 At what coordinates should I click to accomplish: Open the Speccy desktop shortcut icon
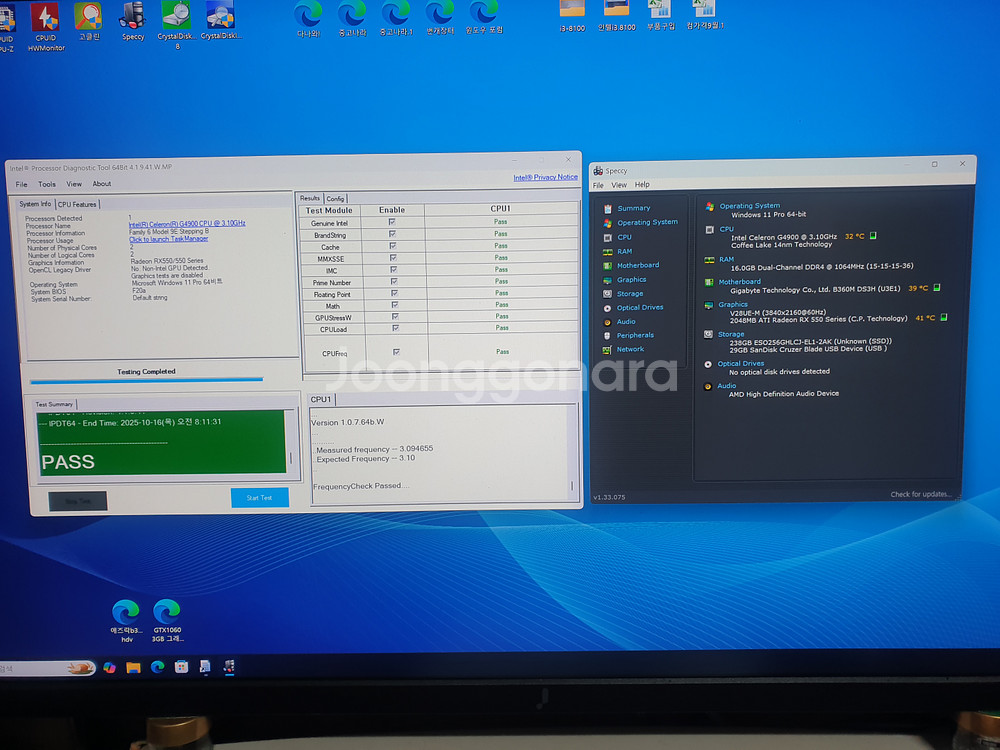(x=132, y=17)
